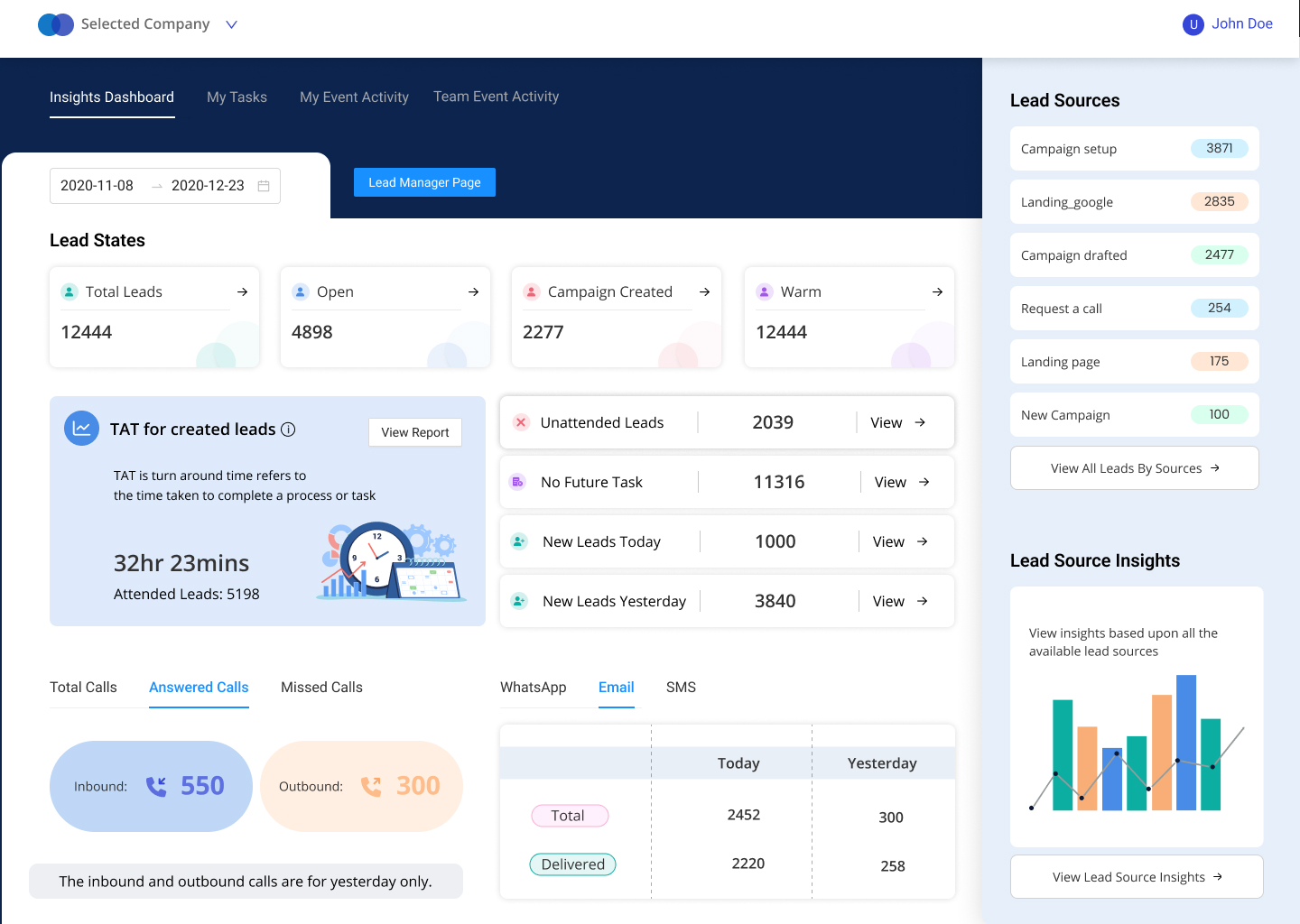
Task: Click the John Doe user avatar icon
Action: 1193,24
